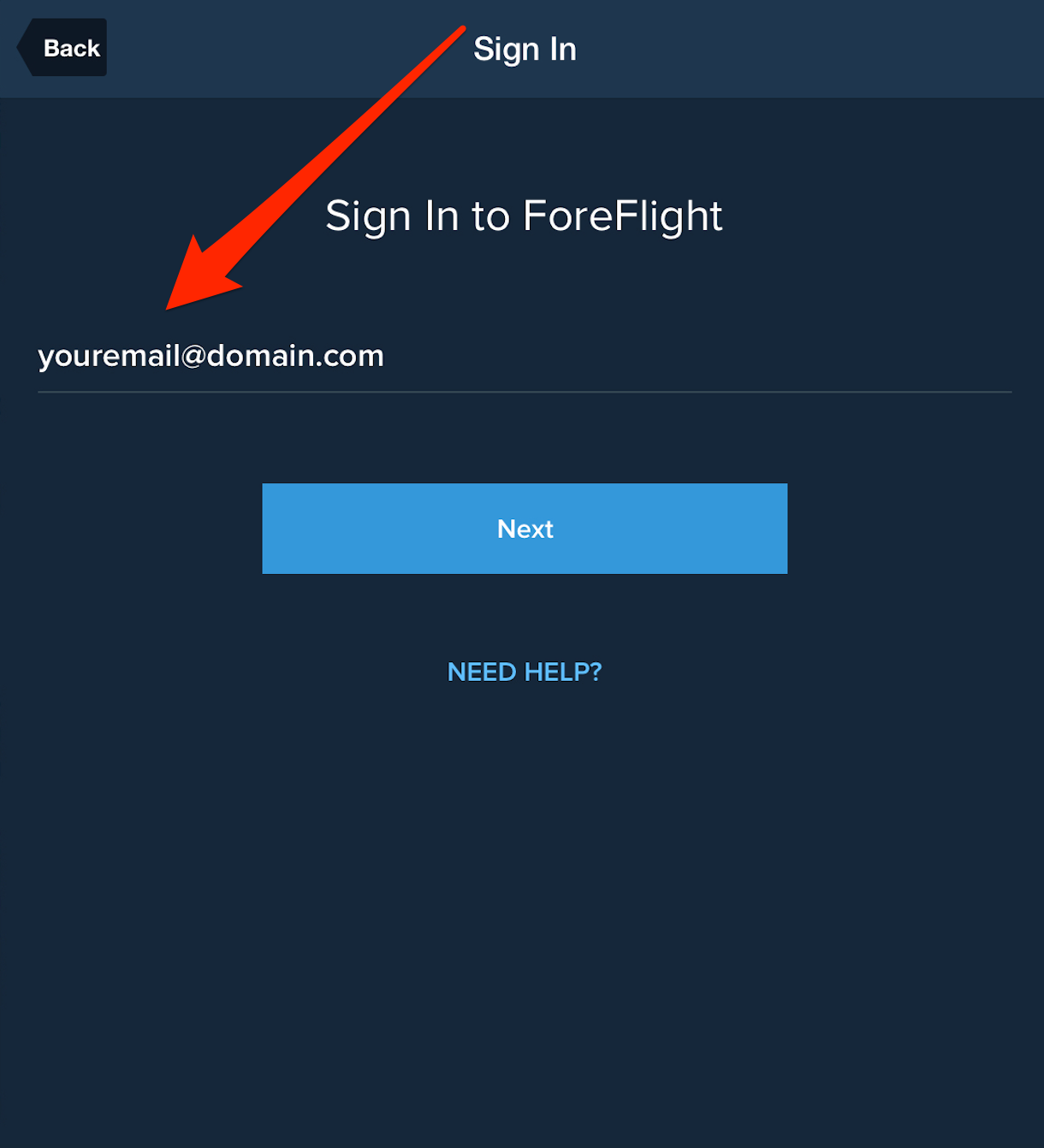This screenshot has height=1148, width=1044.
Task: Go back using the arrow-shaped Back control
Action: pos(62,48)
